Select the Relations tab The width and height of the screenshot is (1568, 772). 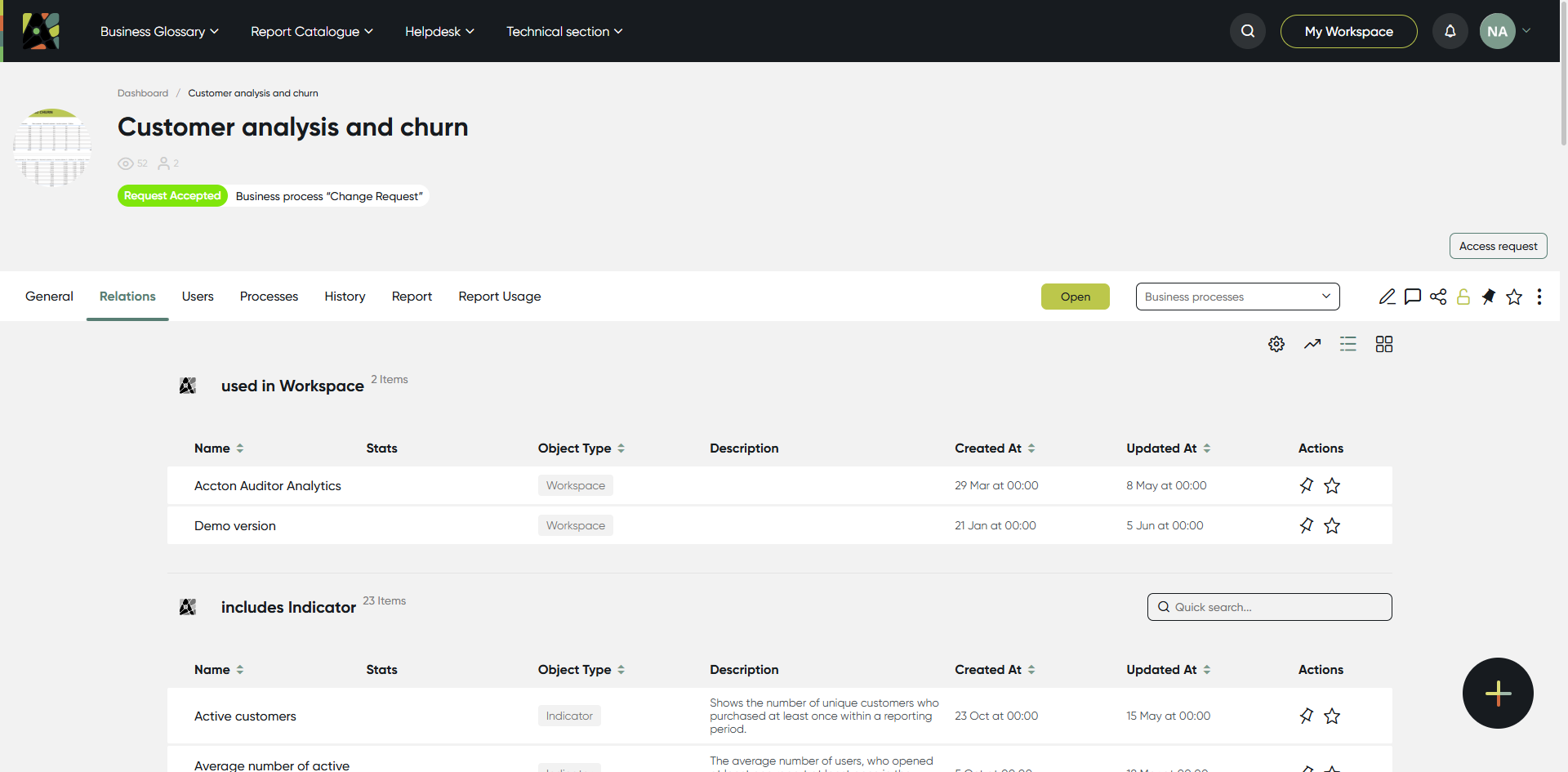pos(127,297)
